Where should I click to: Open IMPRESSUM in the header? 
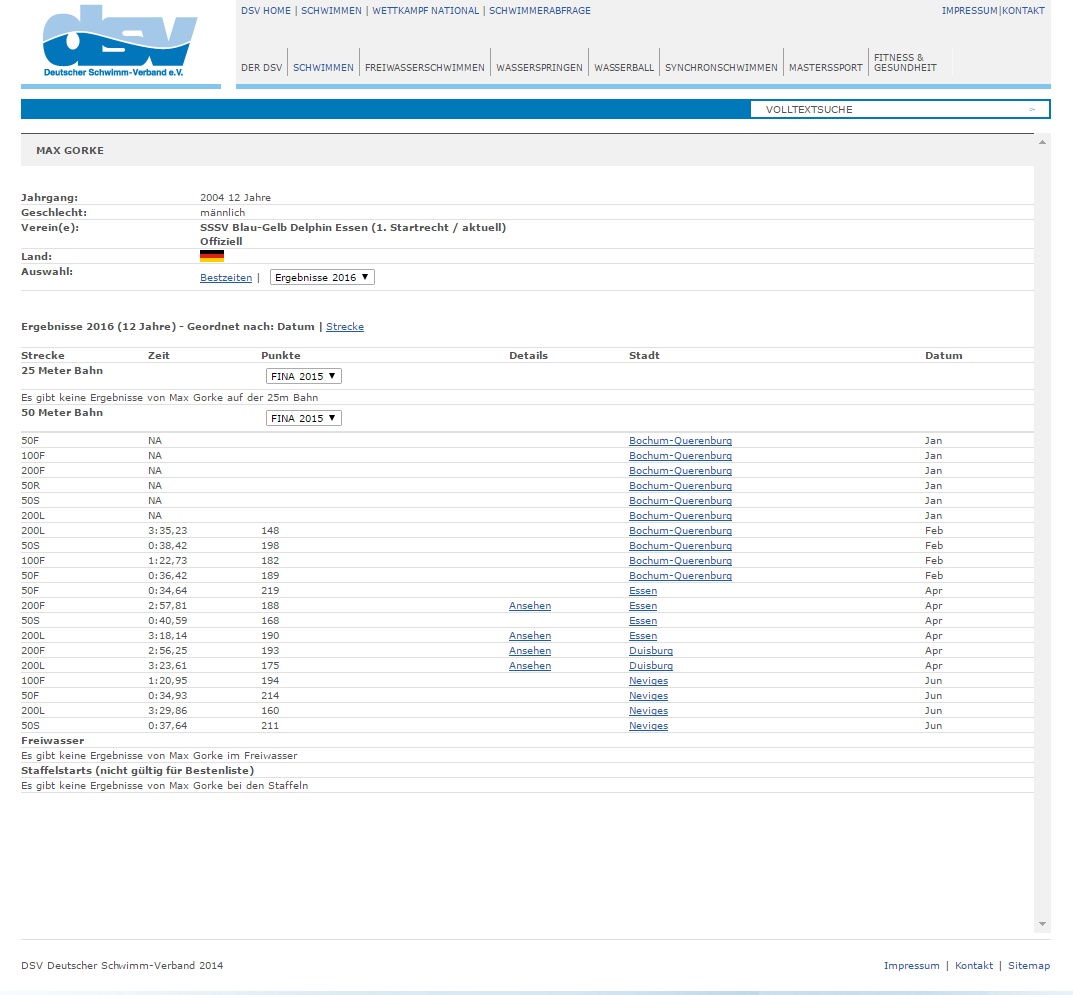969,11
